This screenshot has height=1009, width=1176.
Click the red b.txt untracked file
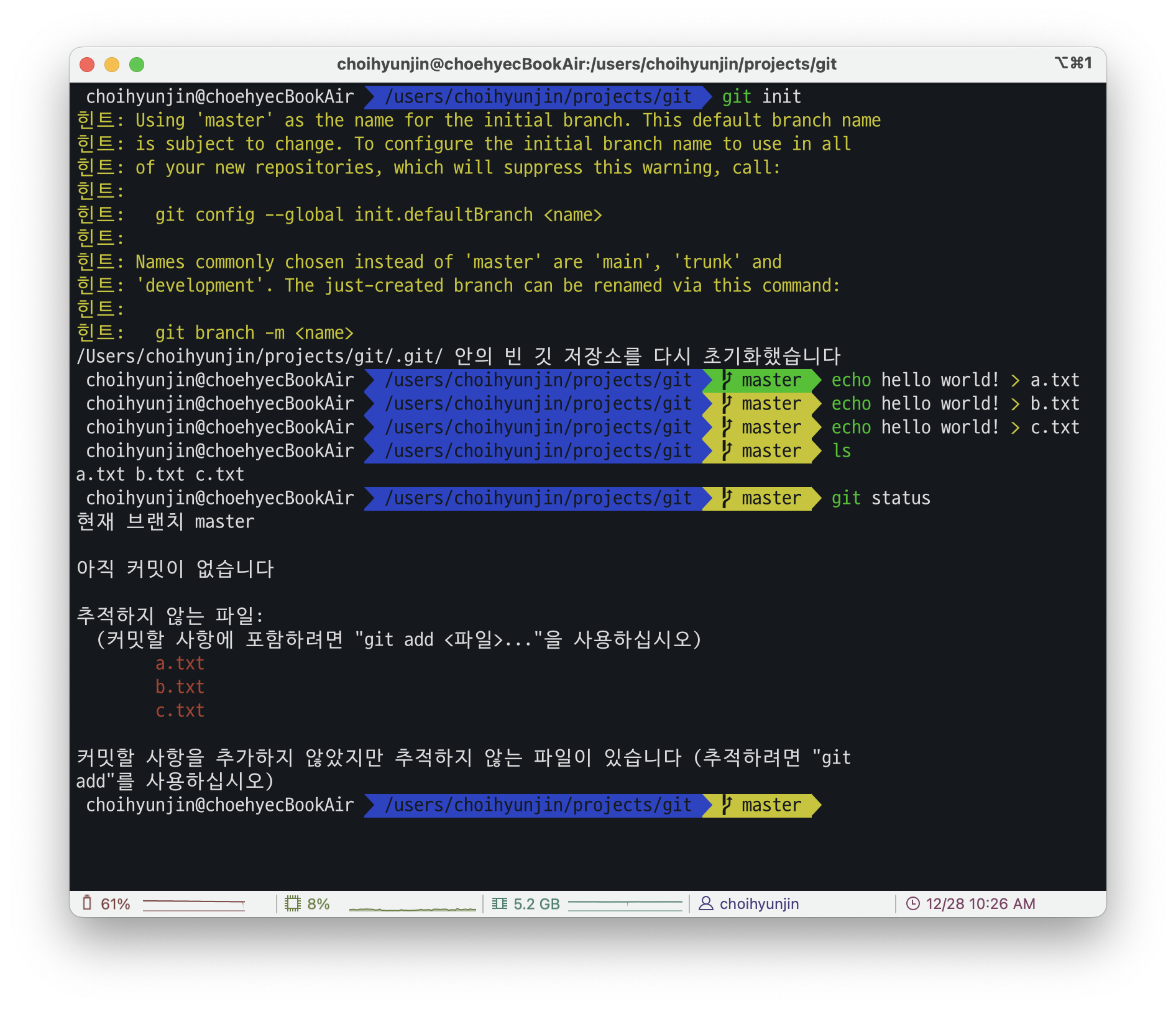click(180, 687)
